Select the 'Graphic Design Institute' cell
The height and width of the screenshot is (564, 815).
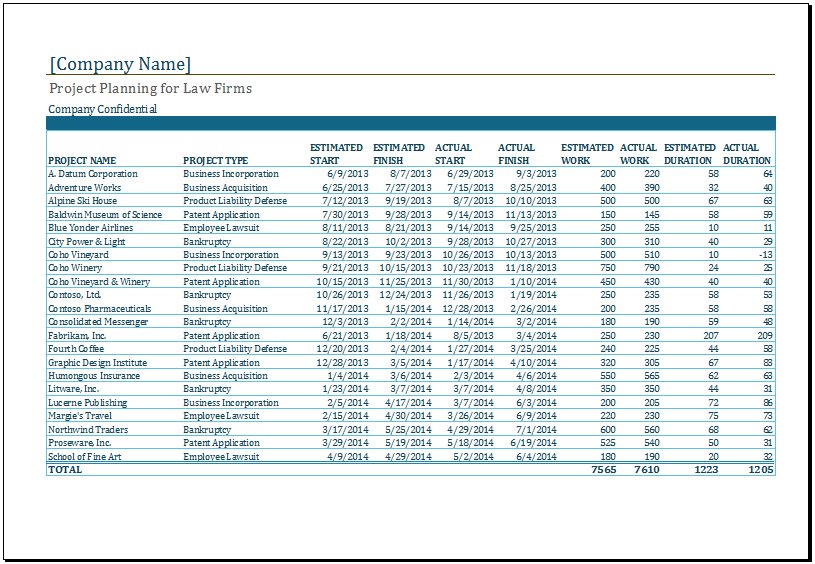pos(98,363)
